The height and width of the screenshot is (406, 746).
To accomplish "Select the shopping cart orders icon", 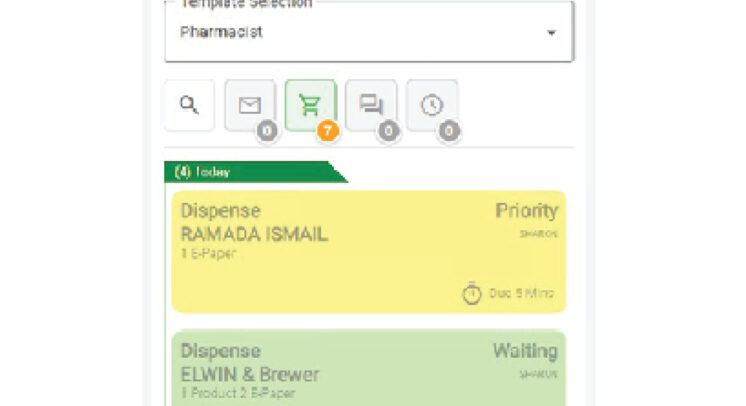I will (310, 105).
